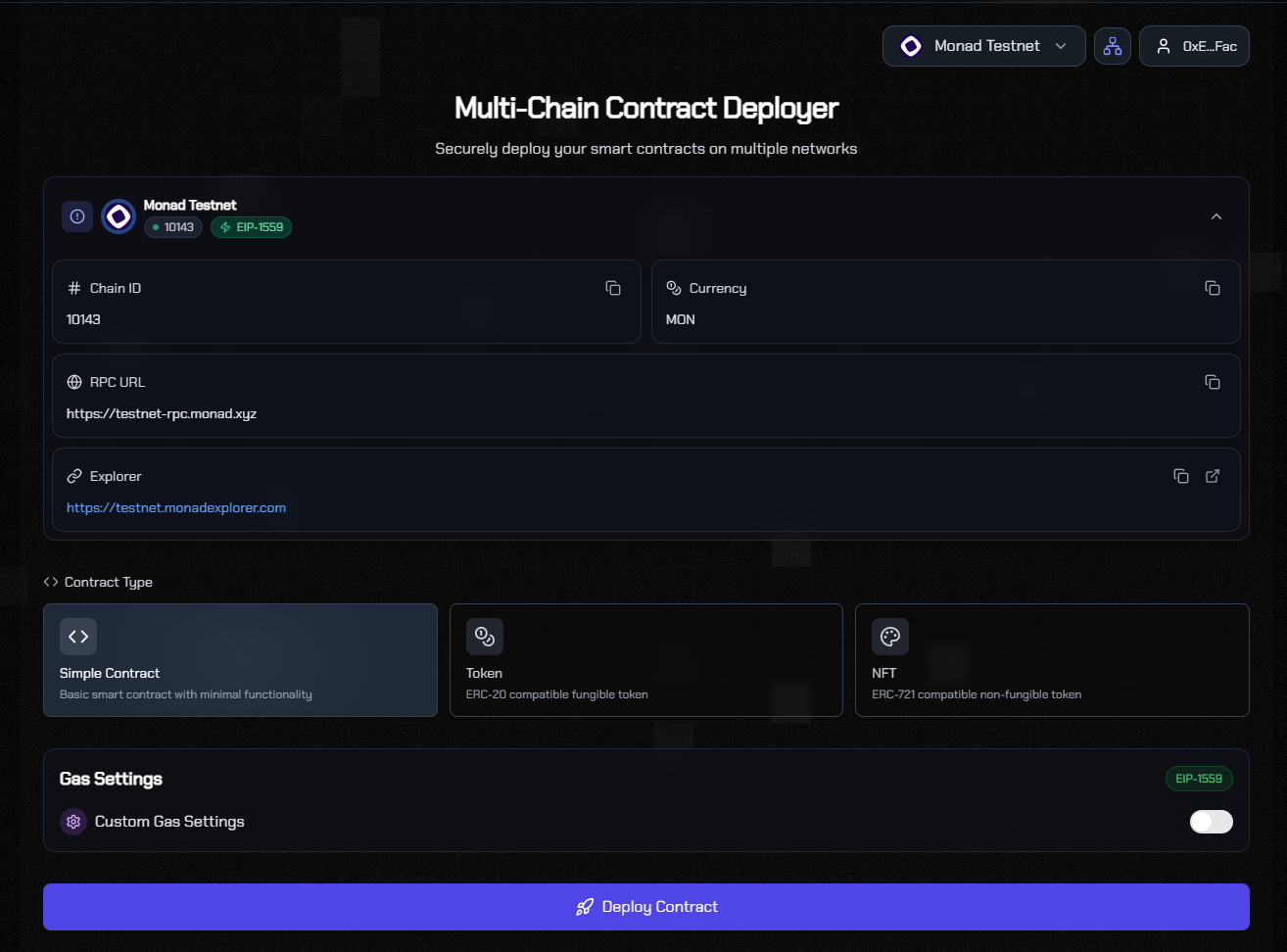Click the RPC URL text testnet-rpc.monad.xyz
1287x952 pixels.
click(162, 413)
